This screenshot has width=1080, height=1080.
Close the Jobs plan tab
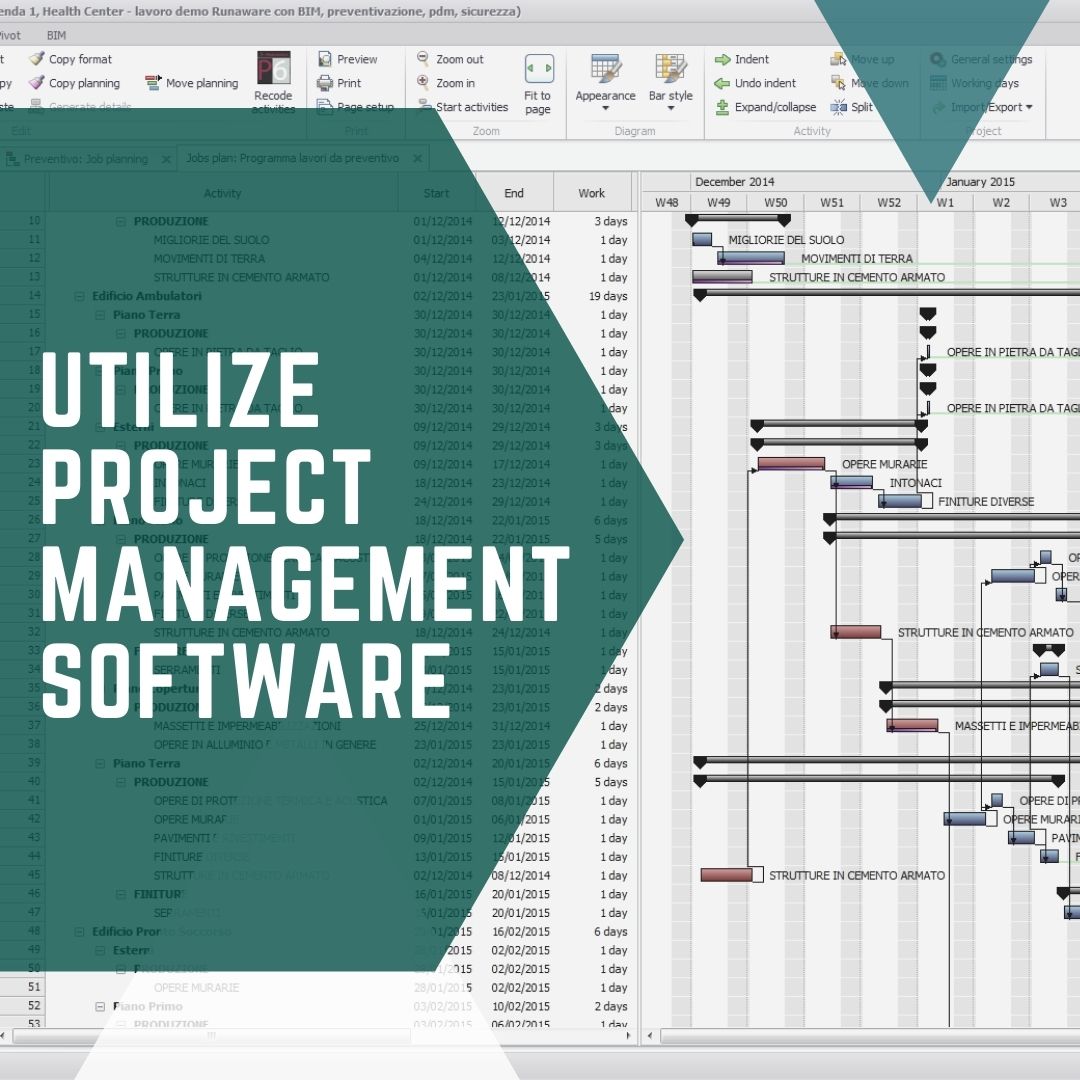(418, 158)
